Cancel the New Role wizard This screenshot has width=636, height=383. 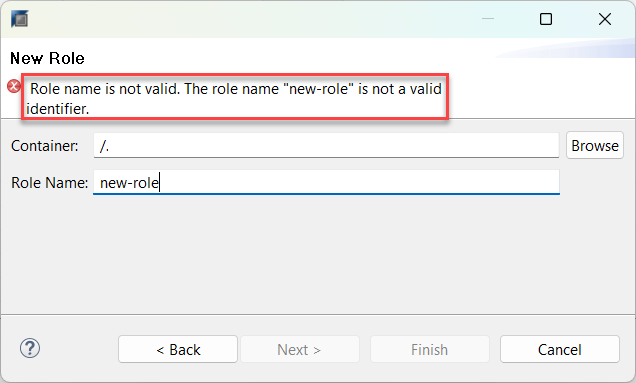coord(560,349)
